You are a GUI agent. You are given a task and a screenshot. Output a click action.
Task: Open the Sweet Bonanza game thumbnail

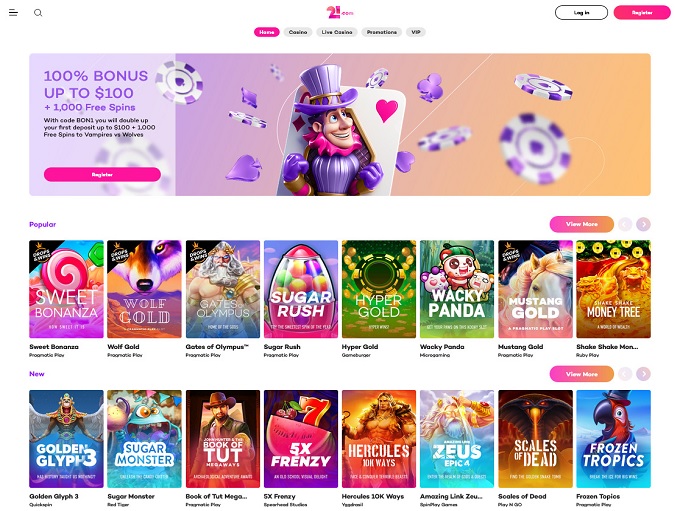coord(66,289)
